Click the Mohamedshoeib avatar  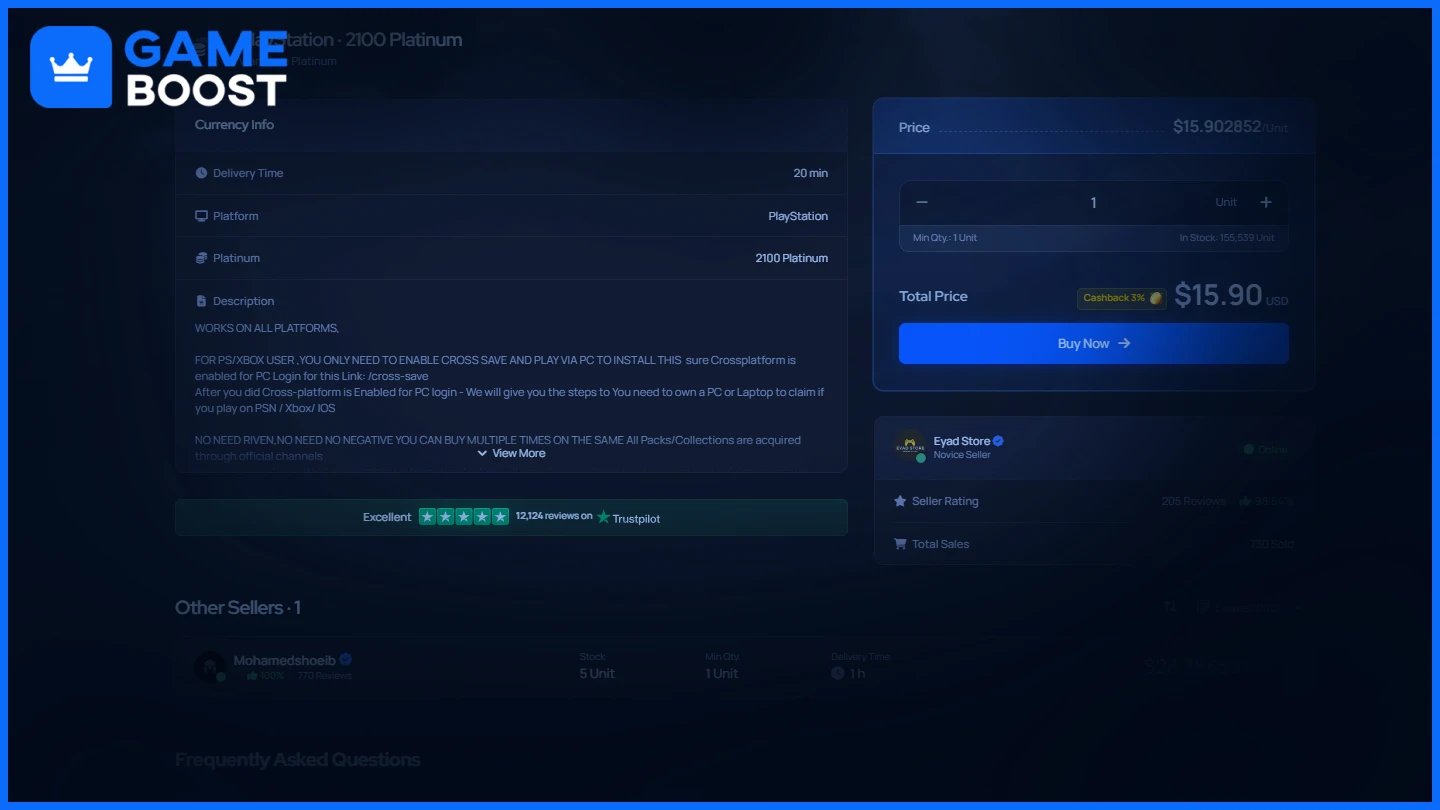pyautogui.click(x=209, y=667)
